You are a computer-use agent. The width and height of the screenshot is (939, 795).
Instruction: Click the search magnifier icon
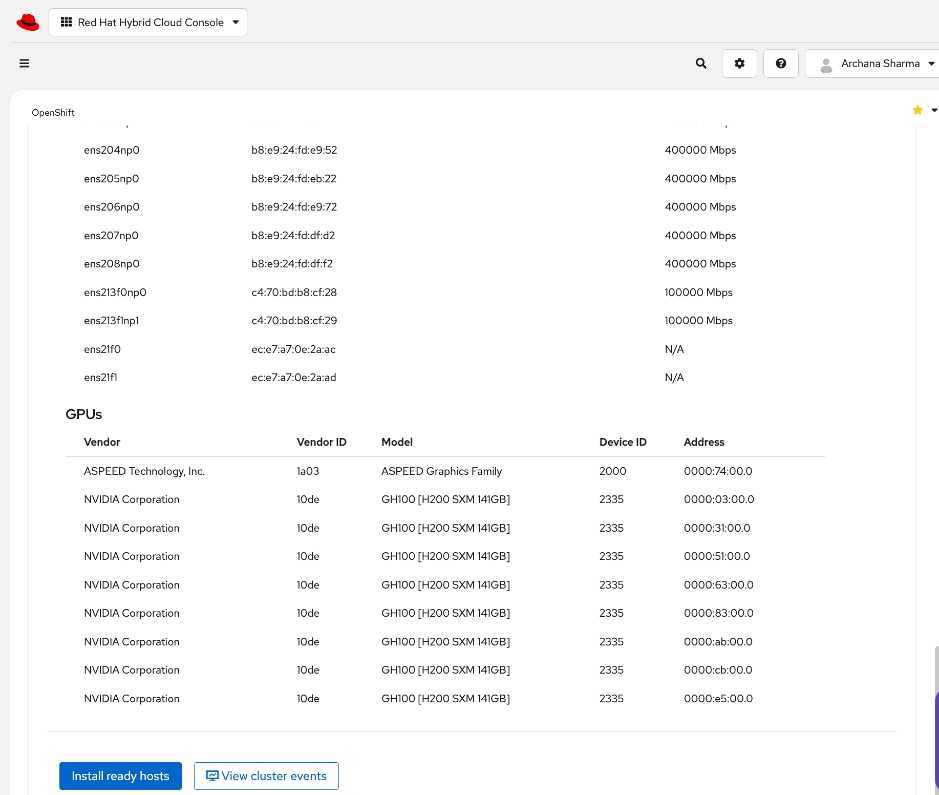[x=700, y=63]
